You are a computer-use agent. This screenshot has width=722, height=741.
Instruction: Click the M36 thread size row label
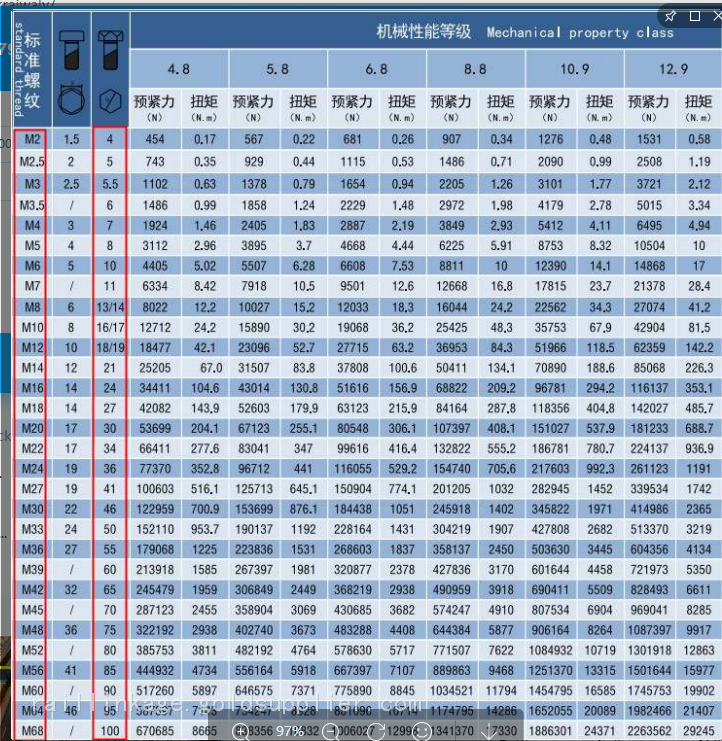pyautogui.click(x=33, y=548)
